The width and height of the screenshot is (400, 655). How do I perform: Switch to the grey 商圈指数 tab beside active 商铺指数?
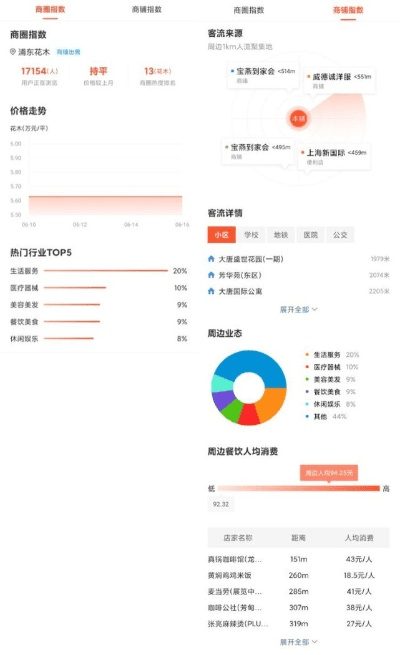click(x=248, y=10)
